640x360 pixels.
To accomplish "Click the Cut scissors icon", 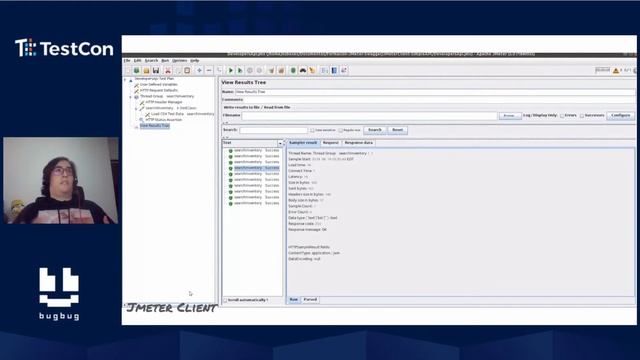I will coord(167,71).
